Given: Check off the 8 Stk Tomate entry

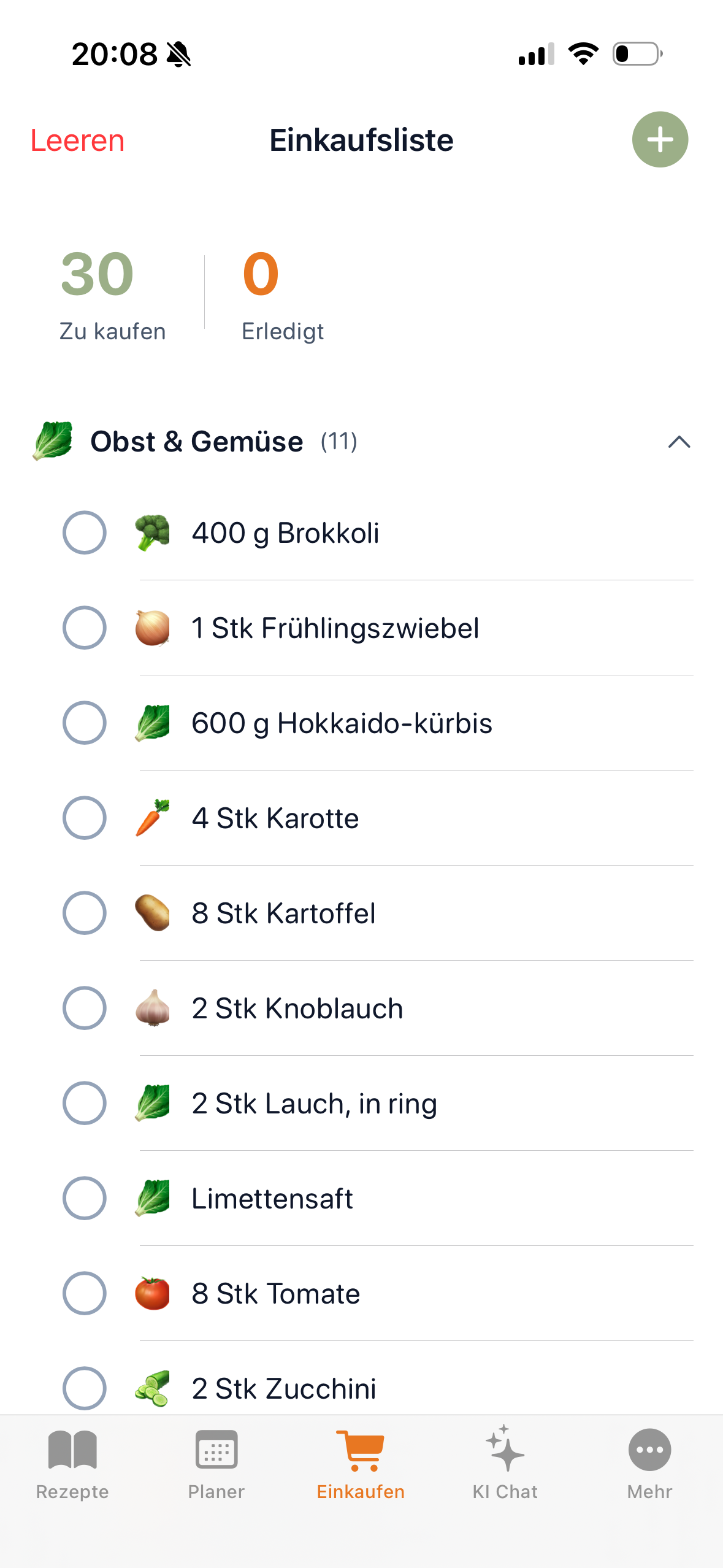Looking at the screenshot, I should 85,1293.
